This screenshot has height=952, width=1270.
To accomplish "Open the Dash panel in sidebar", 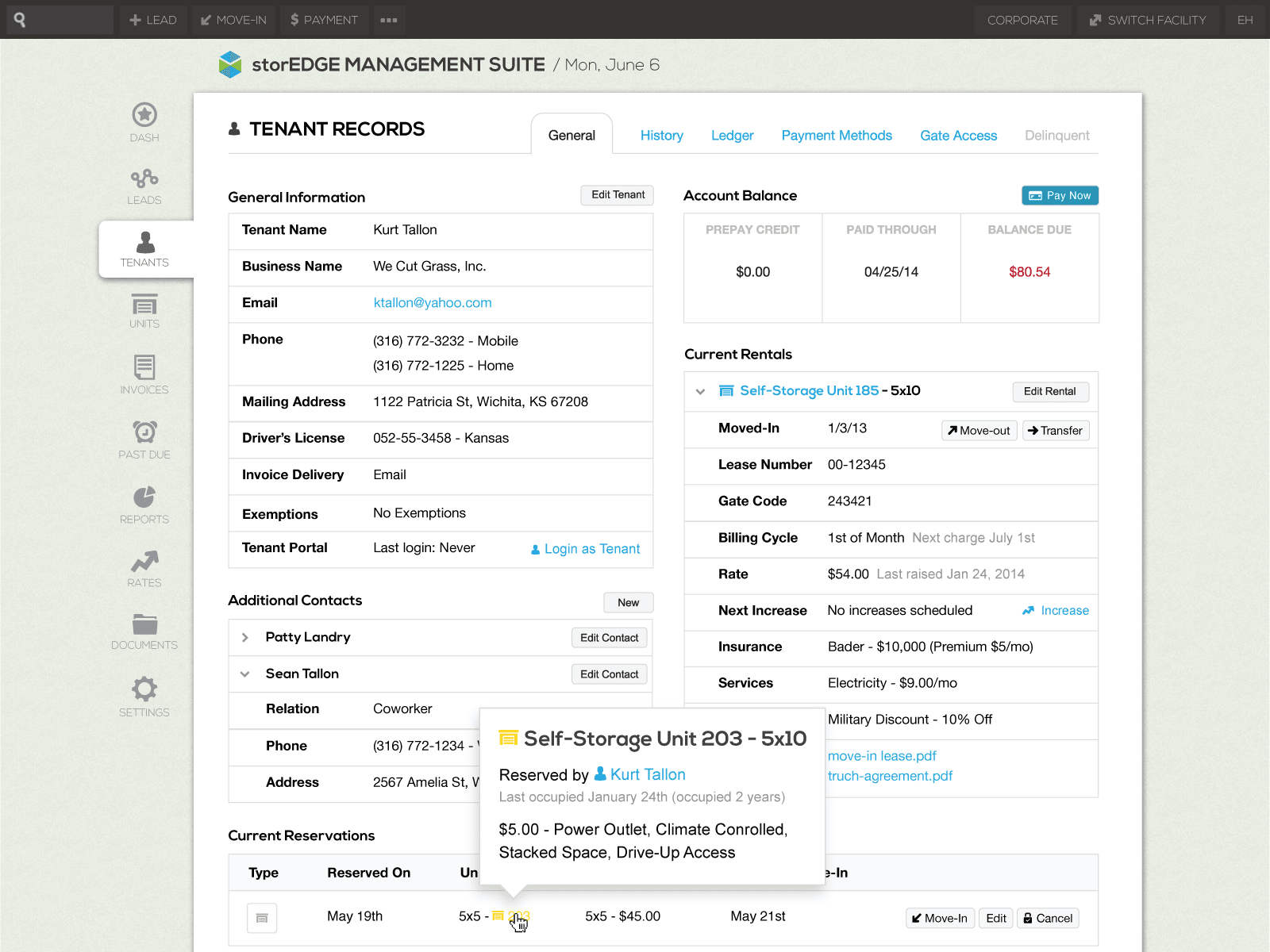I will pos(144,122).
